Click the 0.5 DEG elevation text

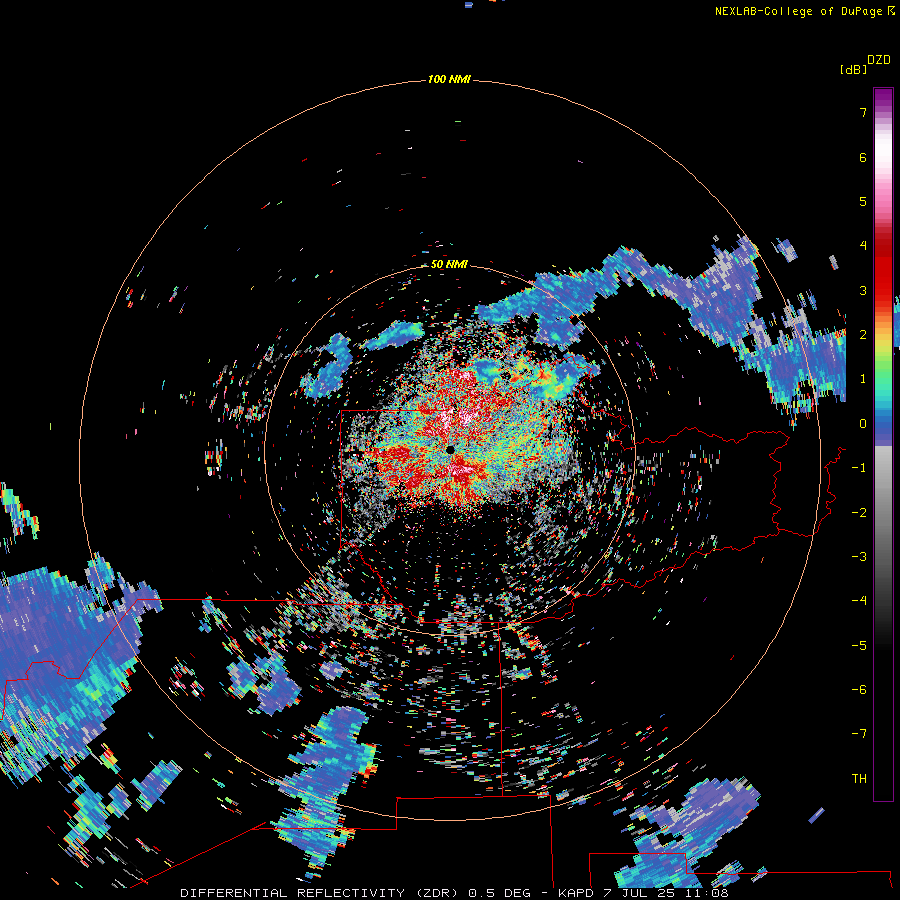(x=499, y=893)
